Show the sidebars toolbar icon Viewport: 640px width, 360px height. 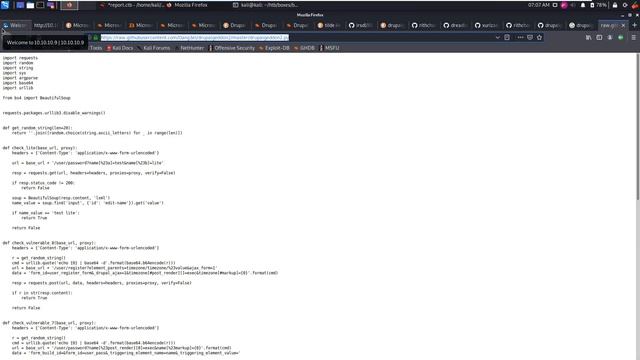click(599, 38)
